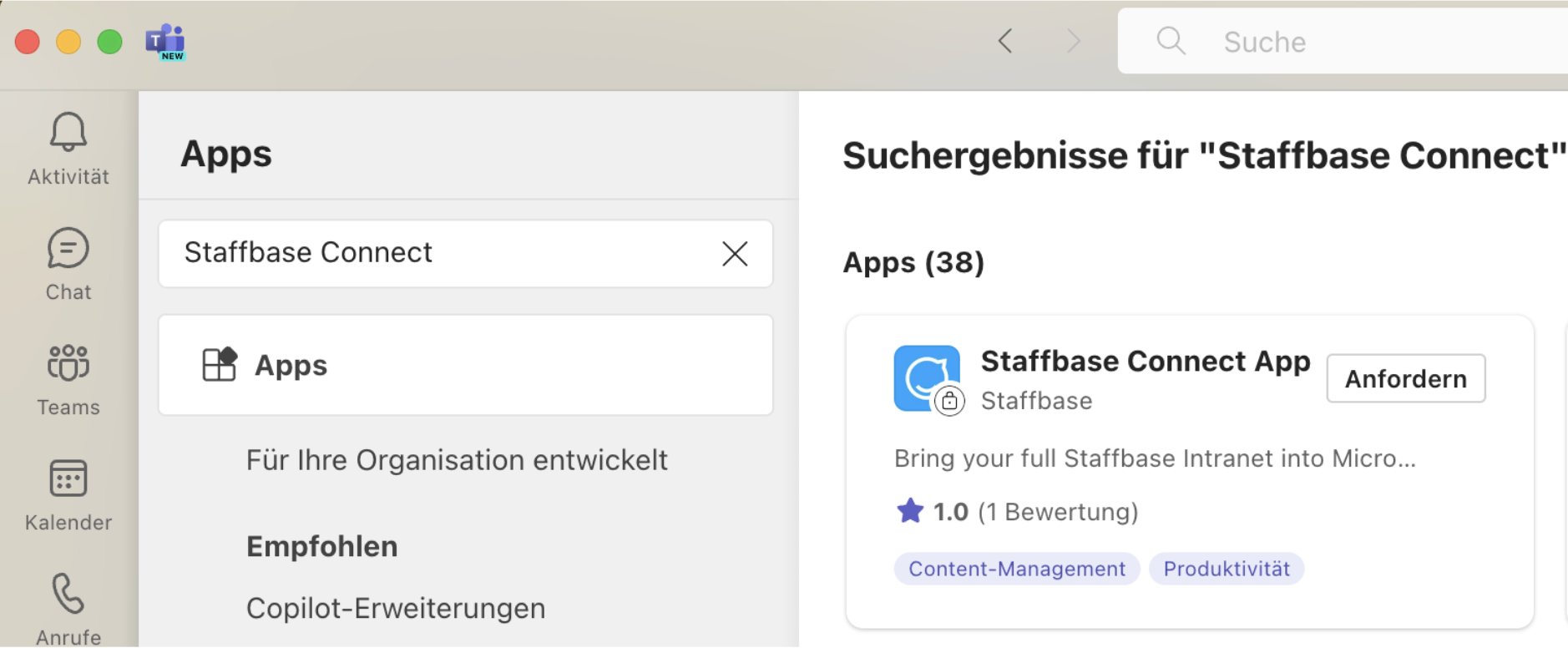1568x648 pixels.
Task: Click the Empfohlen heading
Action: click(322, 546)
